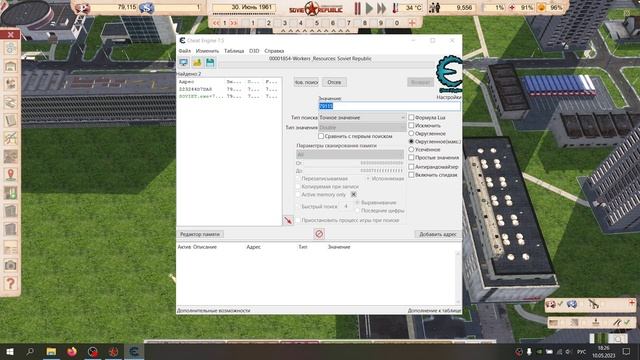Image resolution: width=640 pixels, height=360 pixels.
Task: Toggle the Простые значения checkbox
Action: pyautogui.click(x=411, y=157)
